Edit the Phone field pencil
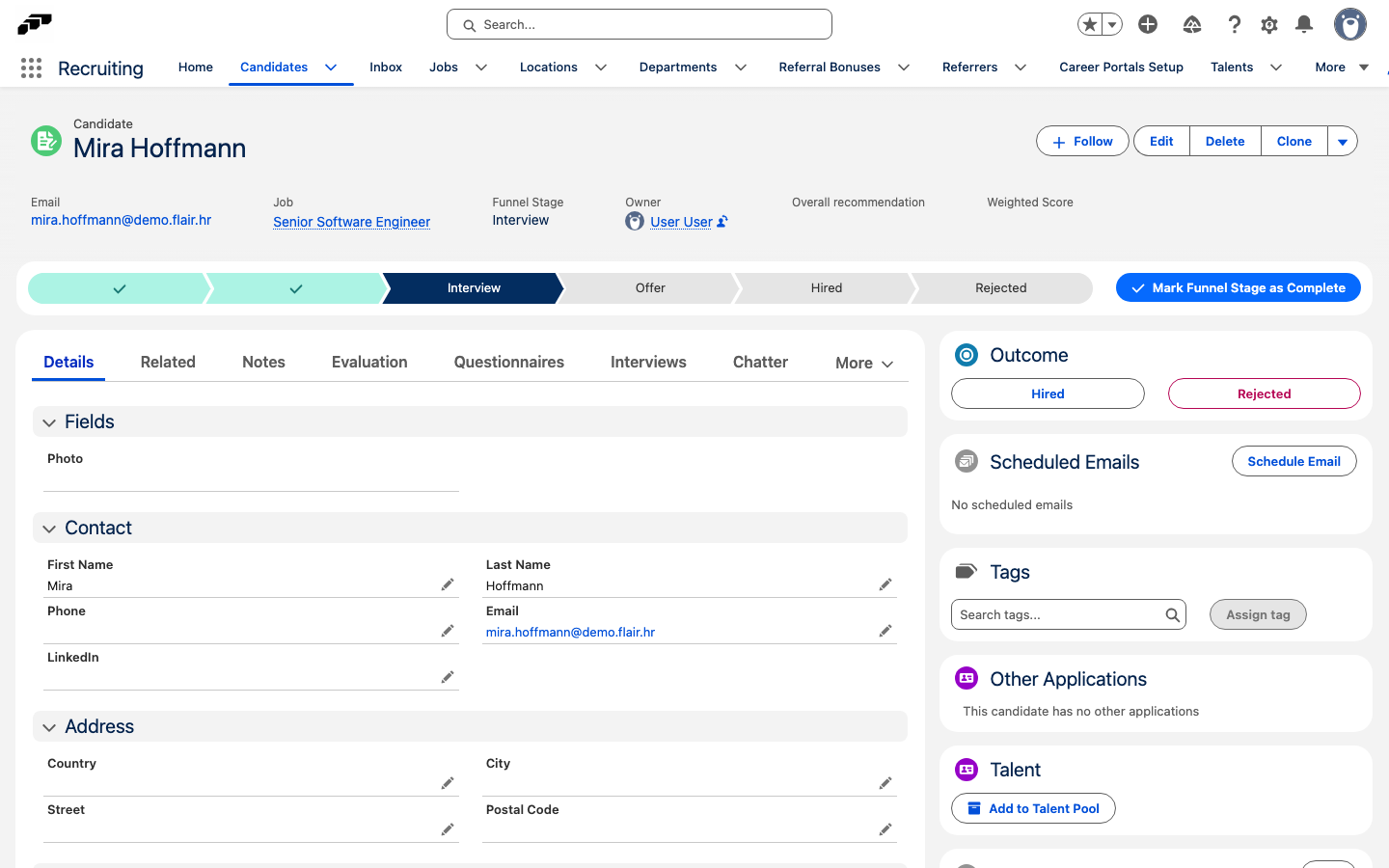Image resolution: width=1389 pixels, height=868 pixels. tap(448, 631)
